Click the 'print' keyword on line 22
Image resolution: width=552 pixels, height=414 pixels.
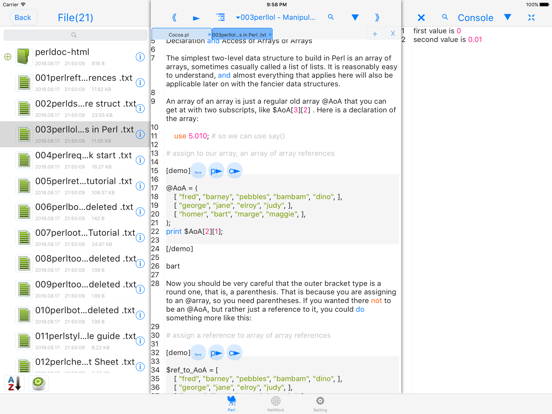(174, 232)
